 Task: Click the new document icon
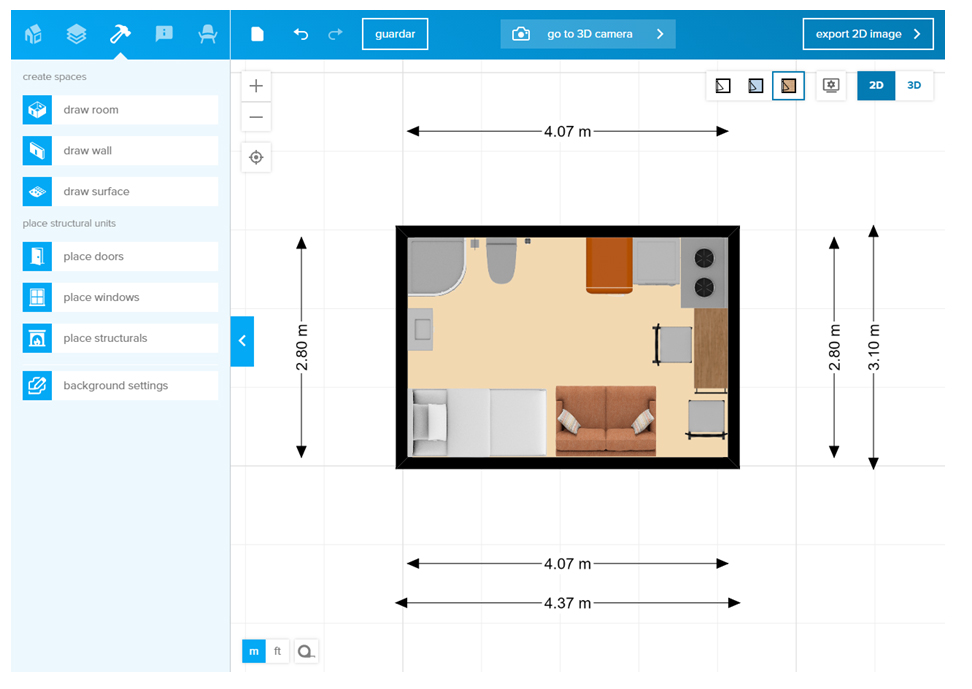pos(258,34)
